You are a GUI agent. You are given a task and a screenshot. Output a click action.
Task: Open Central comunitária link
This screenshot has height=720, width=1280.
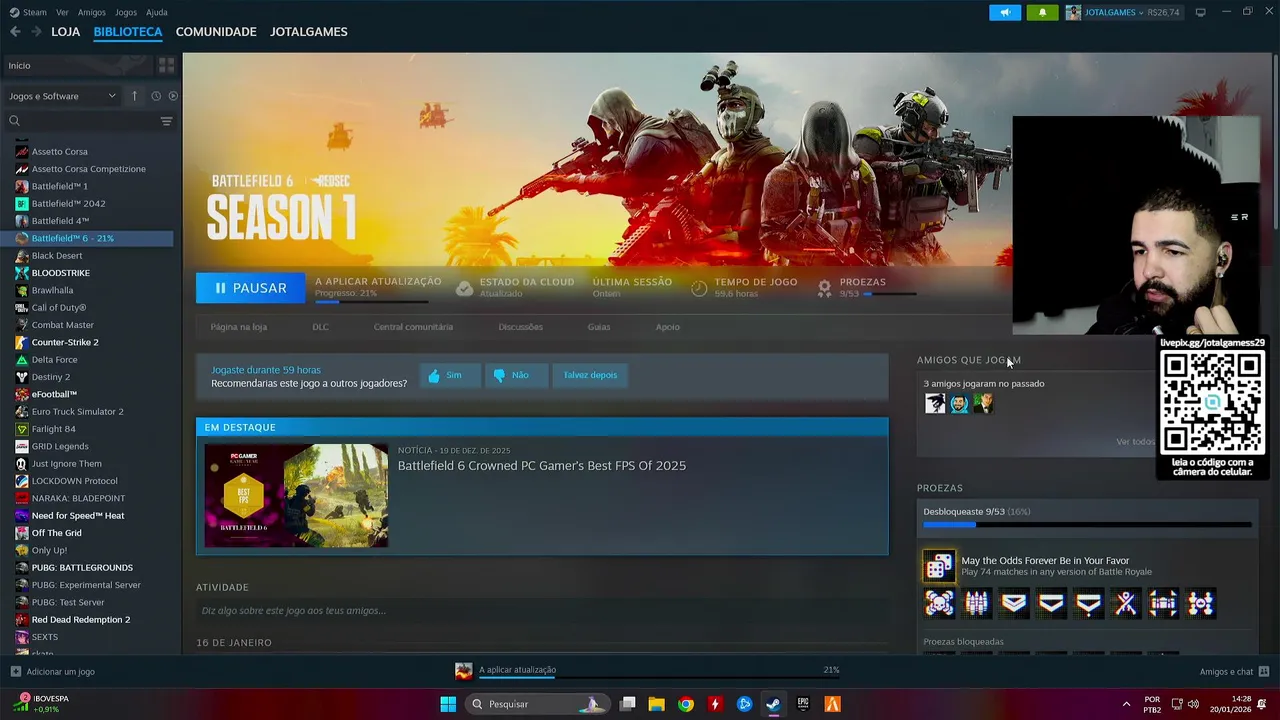(413, 327)
